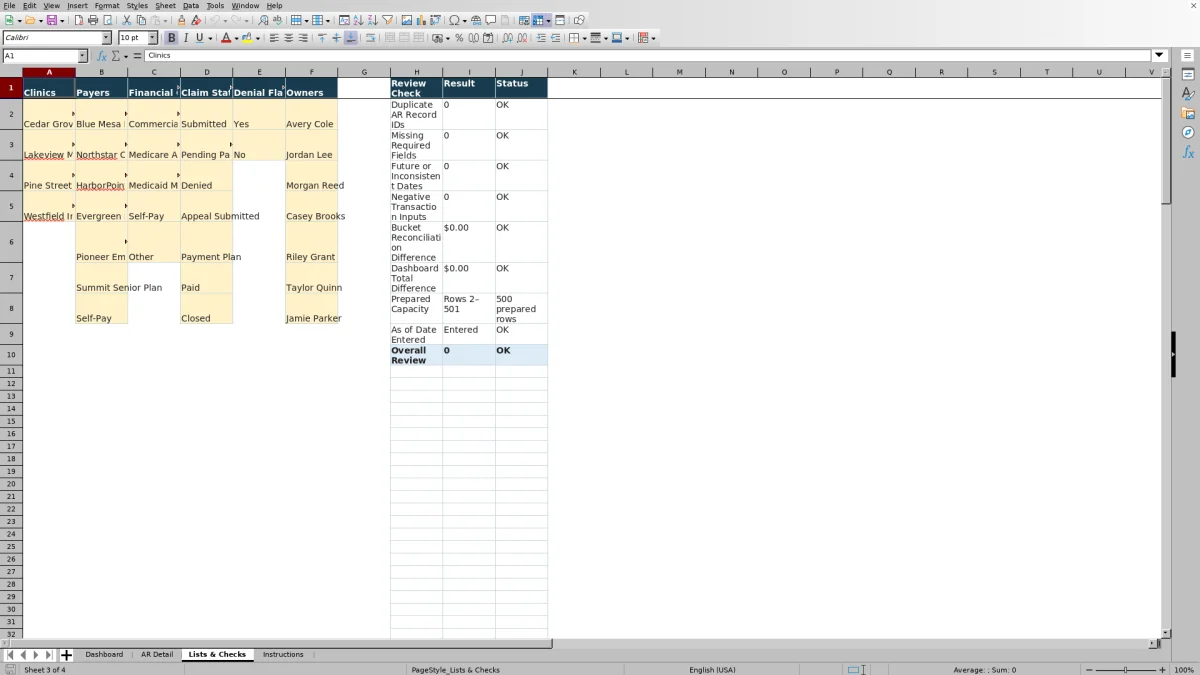
Task: Open the Data menu
Action: coord(190,5)
